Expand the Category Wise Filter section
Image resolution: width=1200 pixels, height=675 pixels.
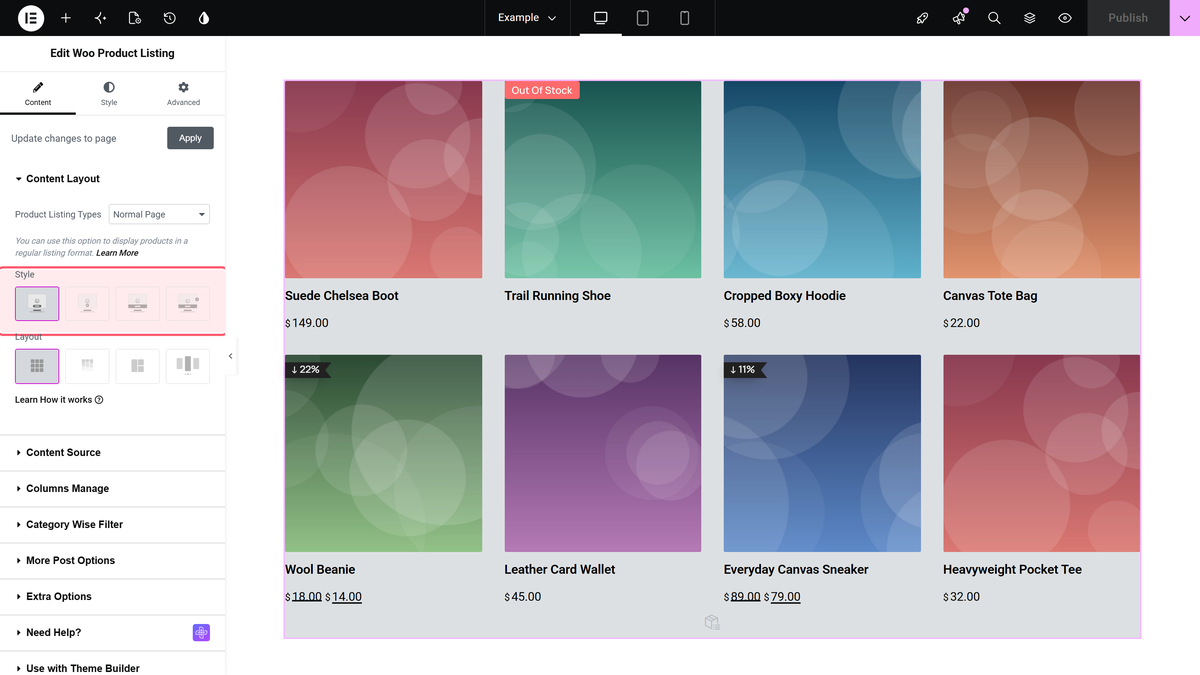[113, 525]
